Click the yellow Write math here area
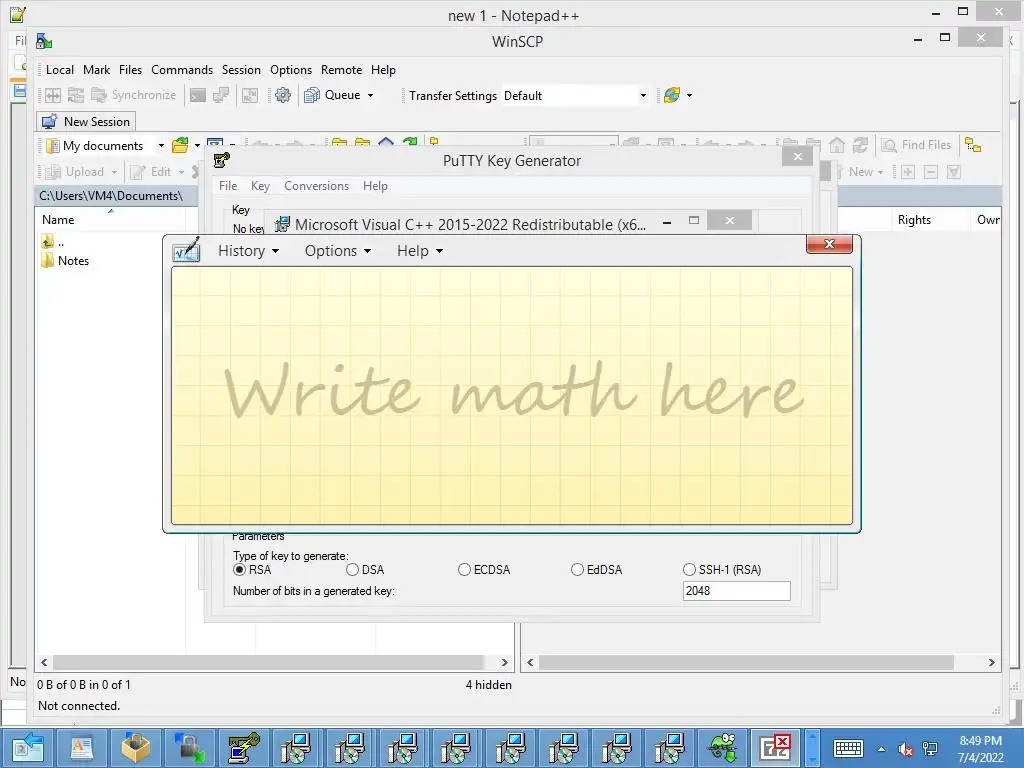 [512, 395]
